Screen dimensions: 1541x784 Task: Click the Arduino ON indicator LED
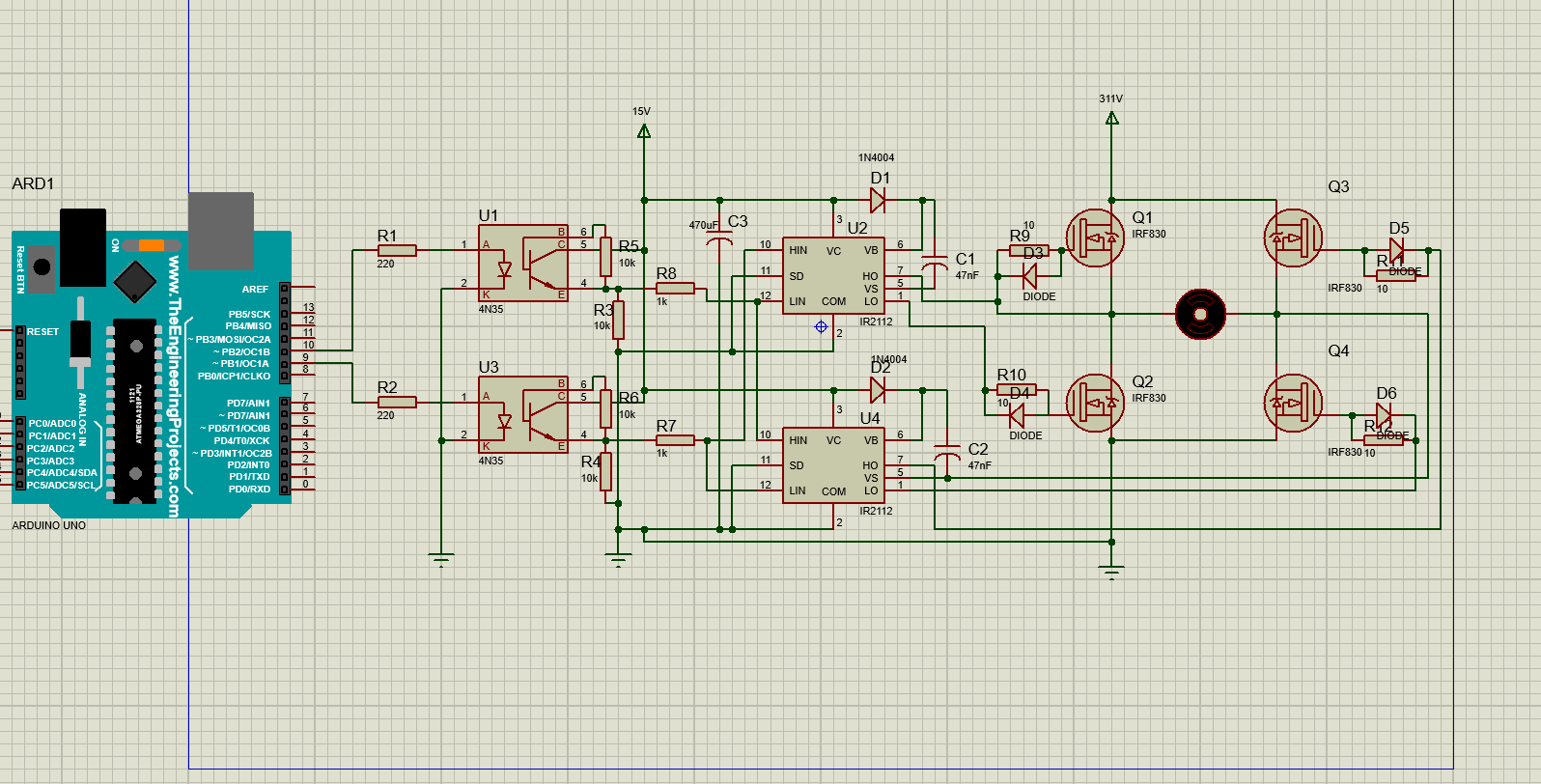coord(152,245)
